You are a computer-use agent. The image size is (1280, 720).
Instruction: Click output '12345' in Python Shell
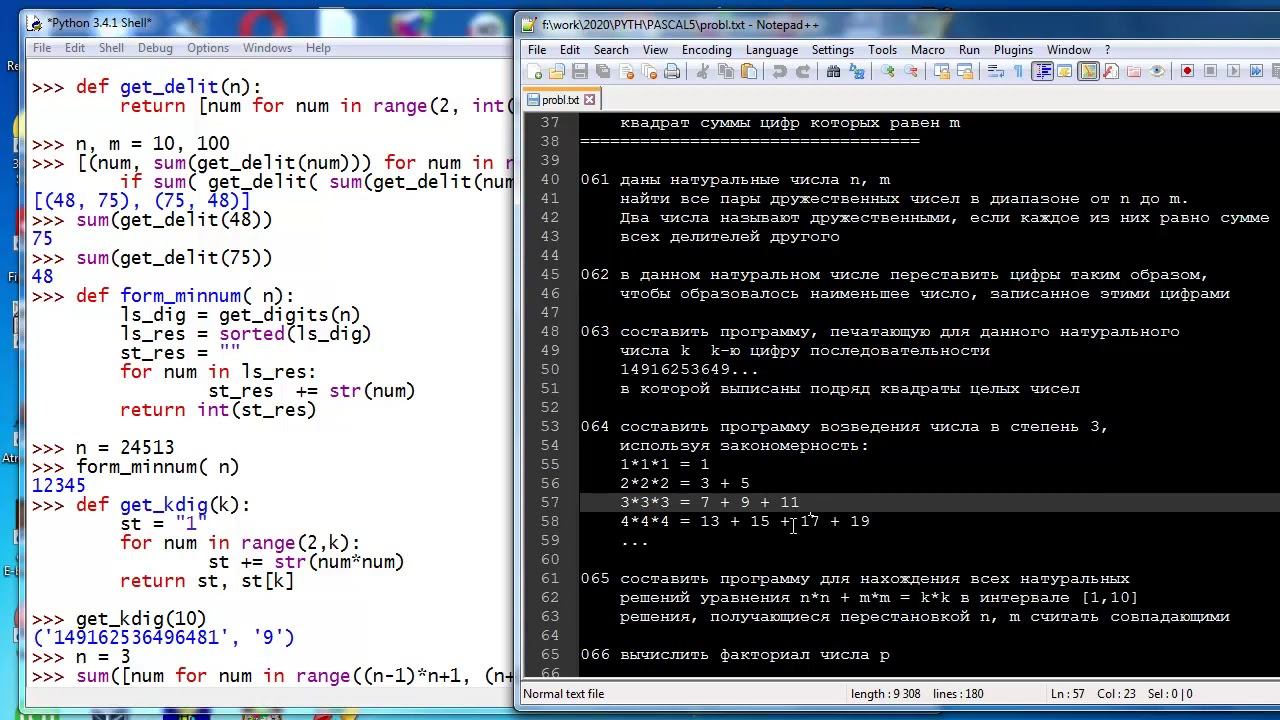pyautogui.click(x=59, y=485)
